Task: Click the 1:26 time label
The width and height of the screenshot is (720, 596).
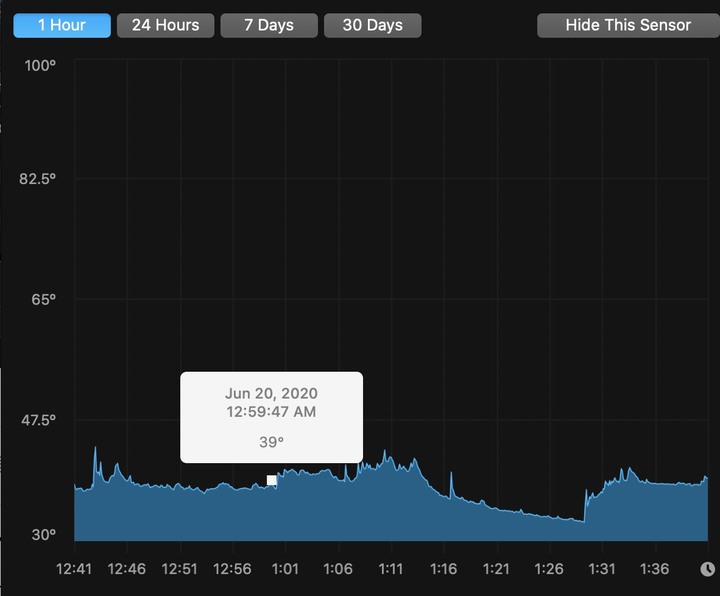Action: tap(549, 569)
